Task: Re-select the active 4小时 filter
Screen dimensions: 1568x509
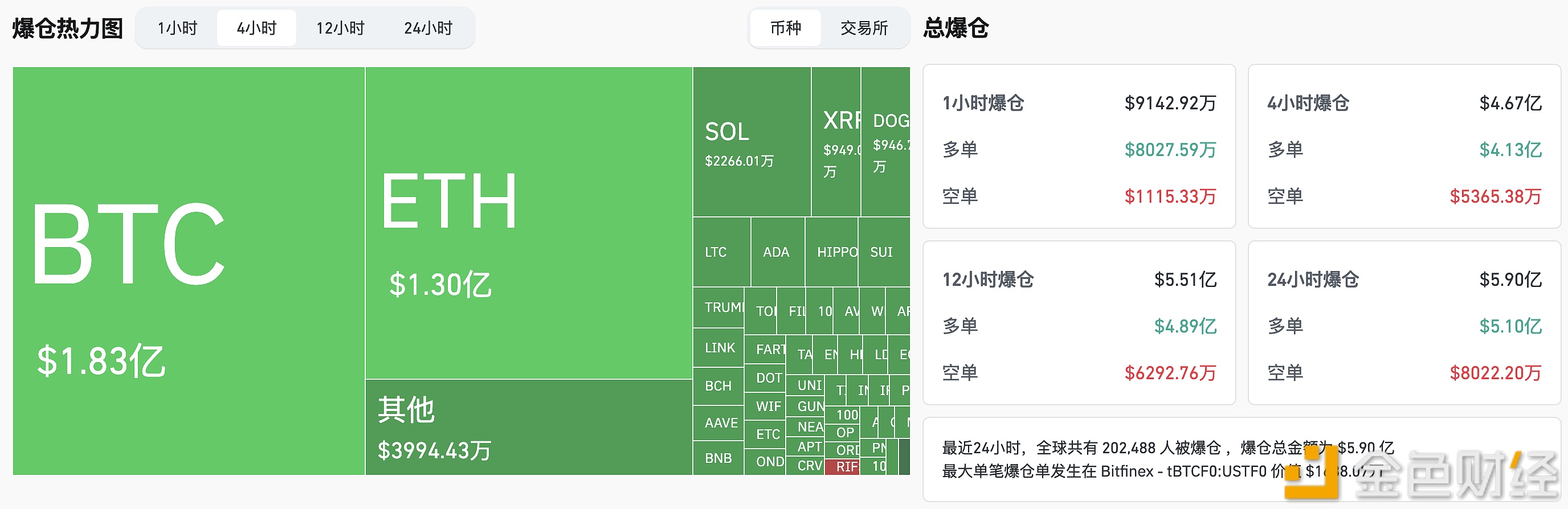Action: [256, 27]
